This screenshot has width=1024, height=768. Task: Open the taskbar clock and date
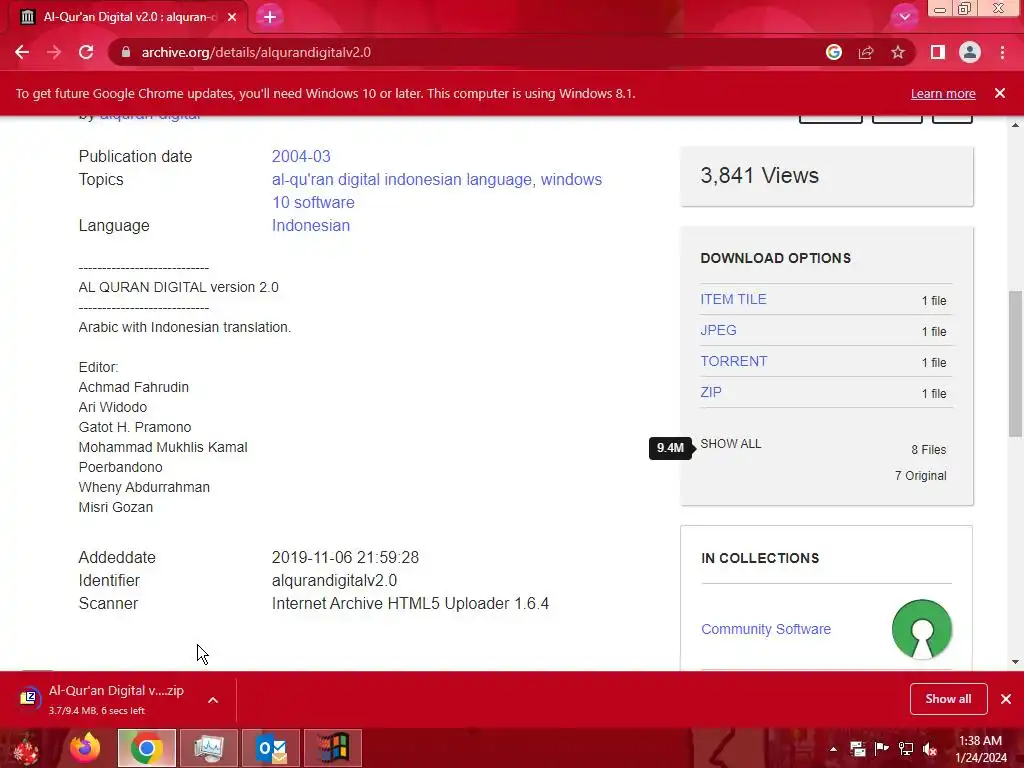pos(981,748)
